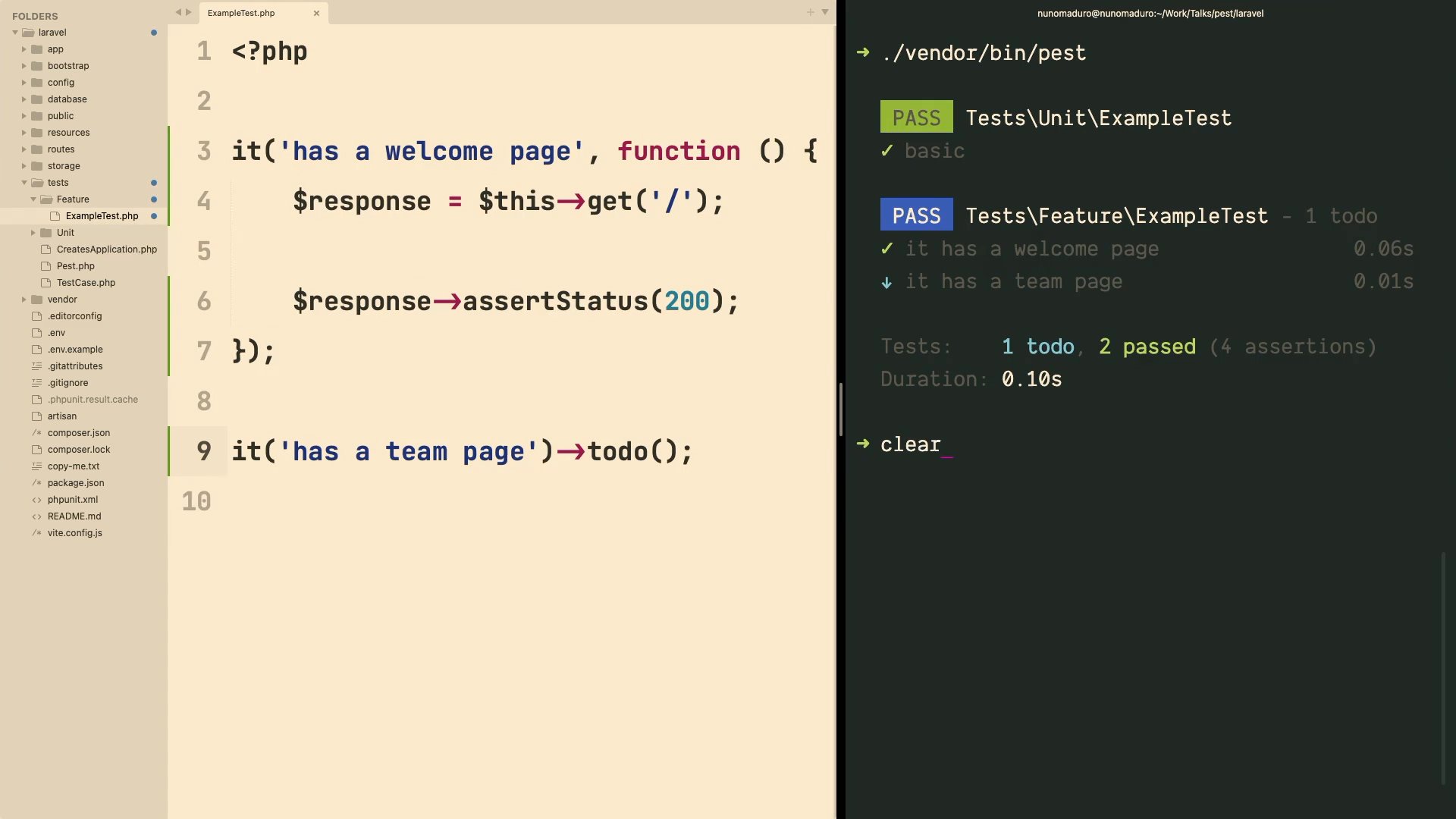Image resolution: width=1456 pixels, height=819 pixels.
Task: Open Pest.php file in sidebar
Action: [75, 266]
